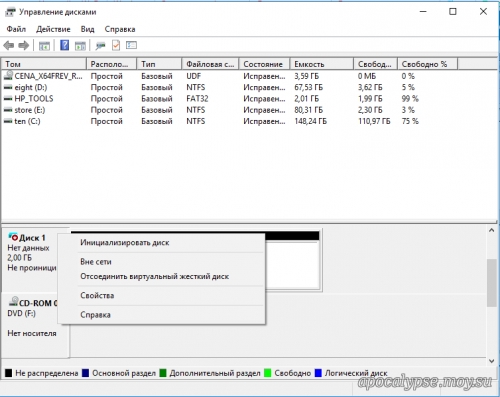Viewport: 500px width, 397px height.
Task: Click the lower pane vertical scrollbar thumb
Action: tap(492, 283)
